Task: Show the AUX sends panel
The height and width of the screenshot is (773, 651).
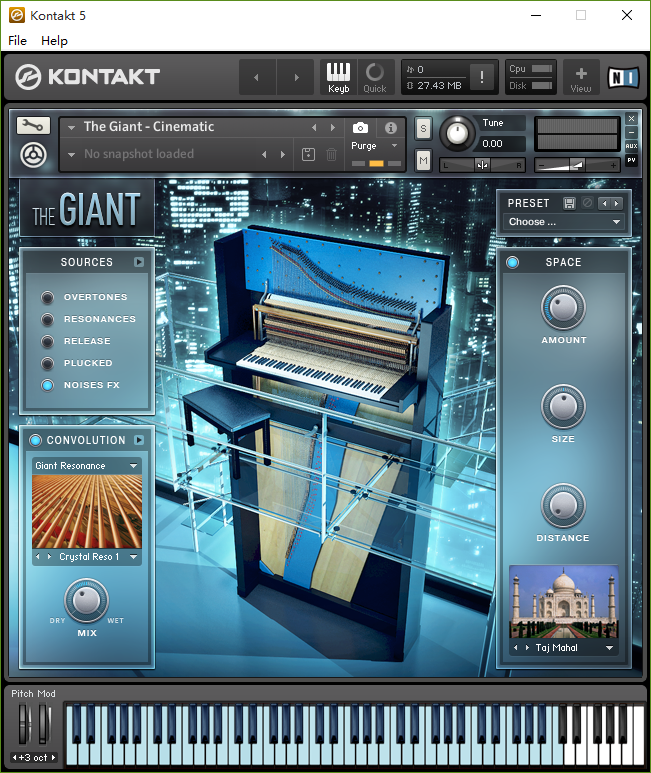Action: click(x=631, y=146)
